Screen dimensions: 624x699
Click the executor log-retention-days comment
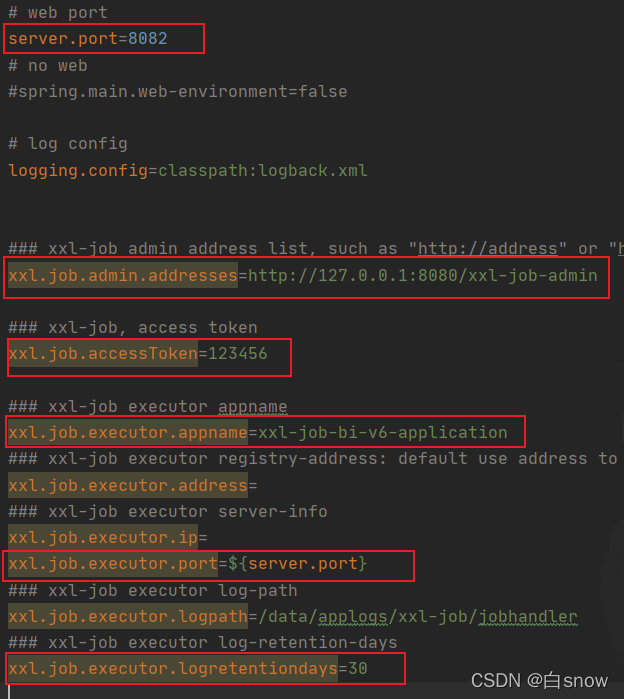(x=203, y=643)
